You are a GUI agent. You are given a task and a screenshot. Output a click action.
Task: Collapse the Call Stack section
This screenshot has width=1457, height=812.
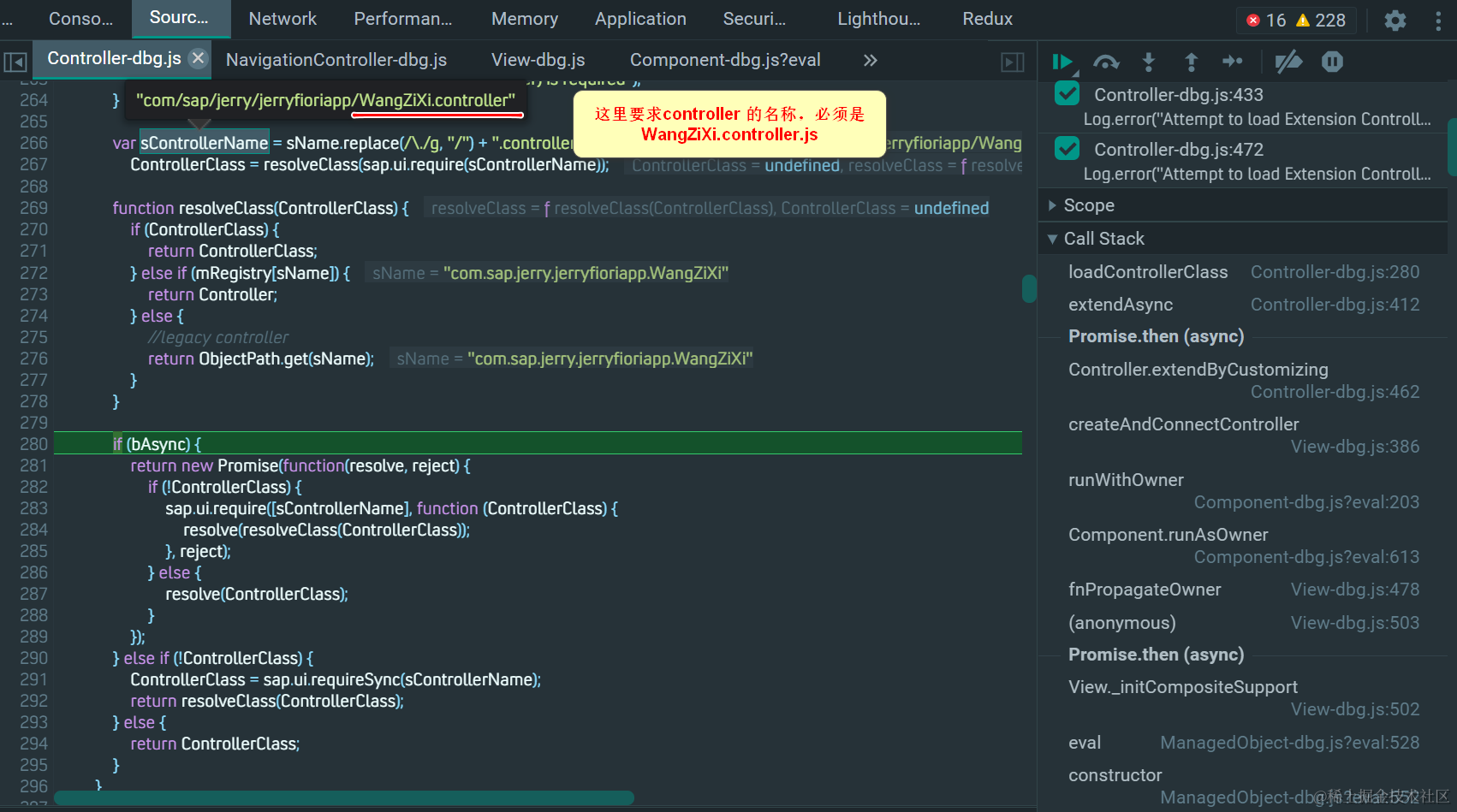[x=1243, y=239]
